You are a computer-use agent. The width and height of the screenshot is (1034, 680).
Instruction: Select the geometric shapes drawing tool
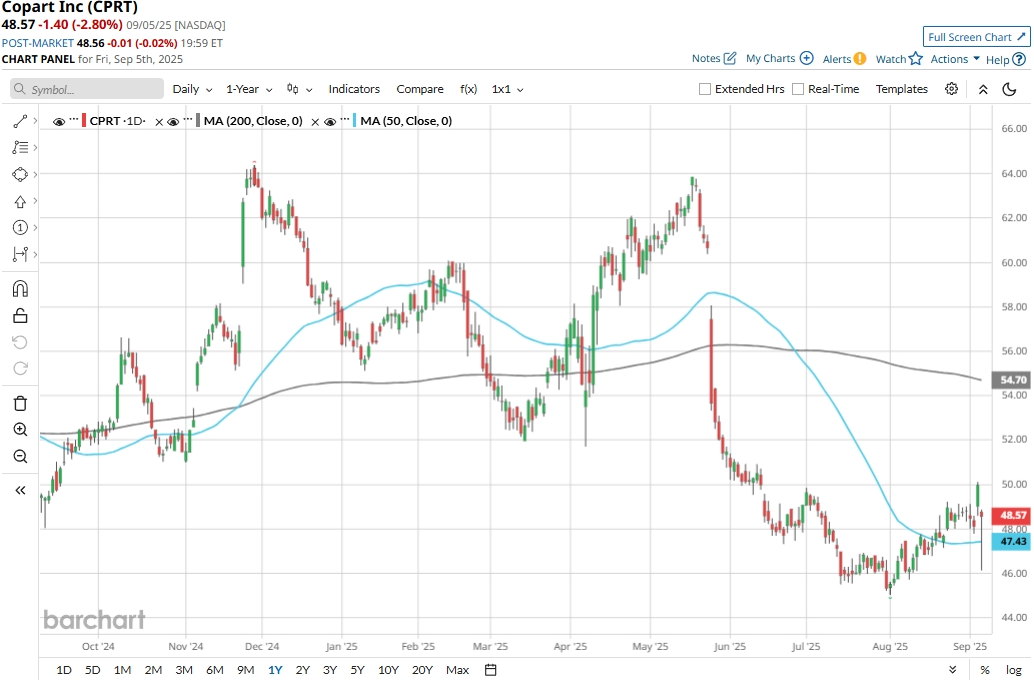coord(20,174)
